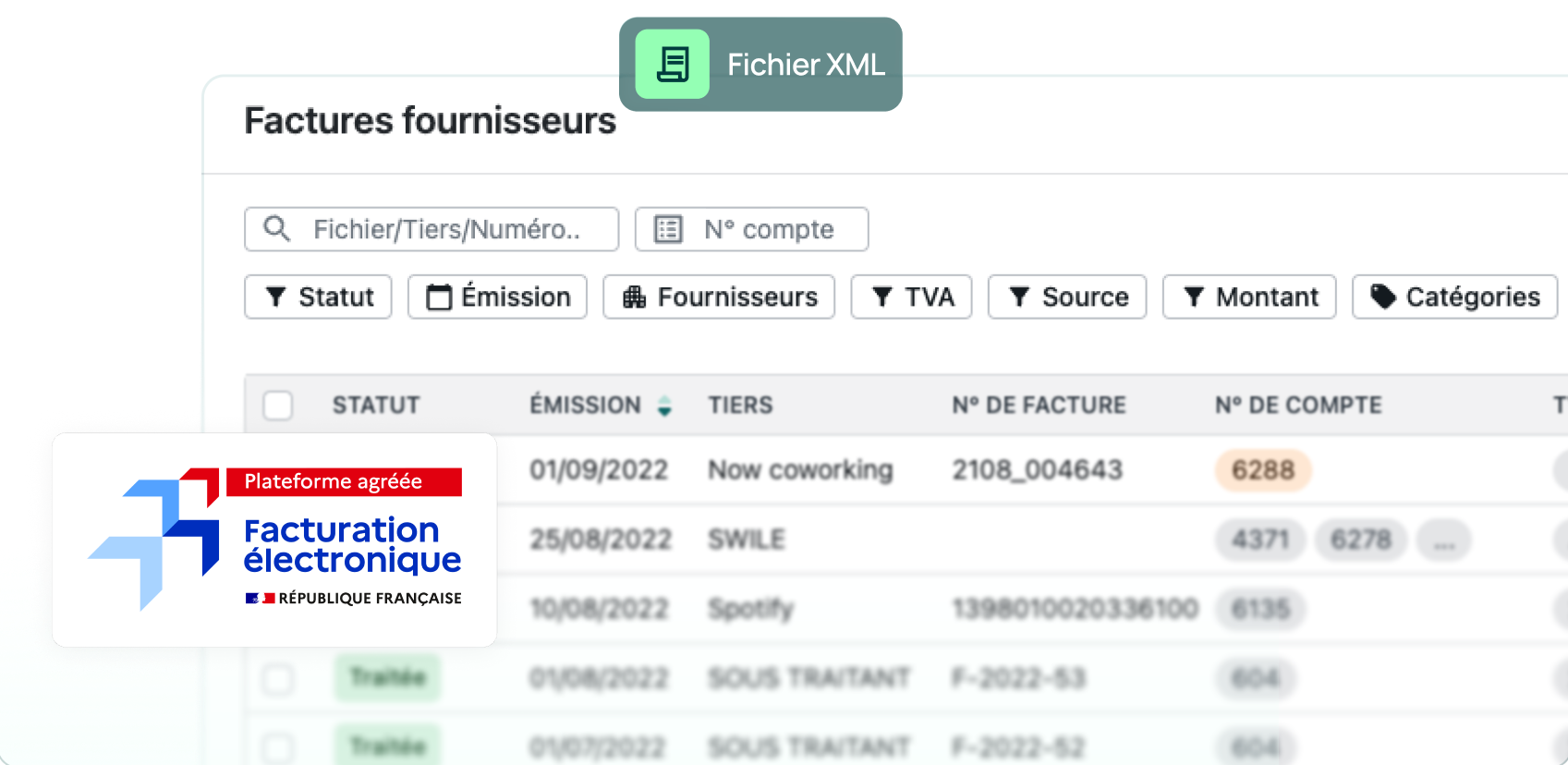Click the tag icon on the Catégories filter

(1382, 297)
